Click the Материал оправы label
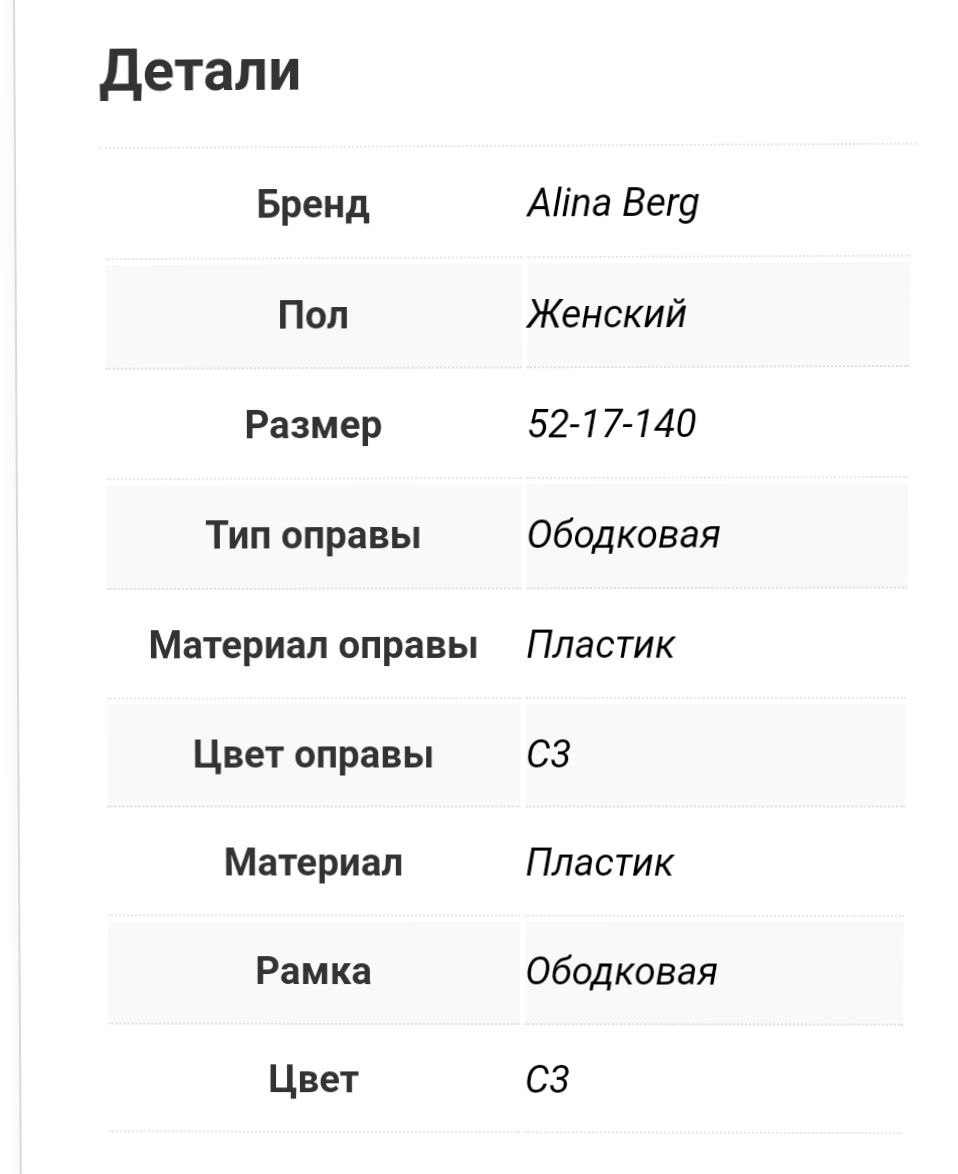 (x=313, y=645)
